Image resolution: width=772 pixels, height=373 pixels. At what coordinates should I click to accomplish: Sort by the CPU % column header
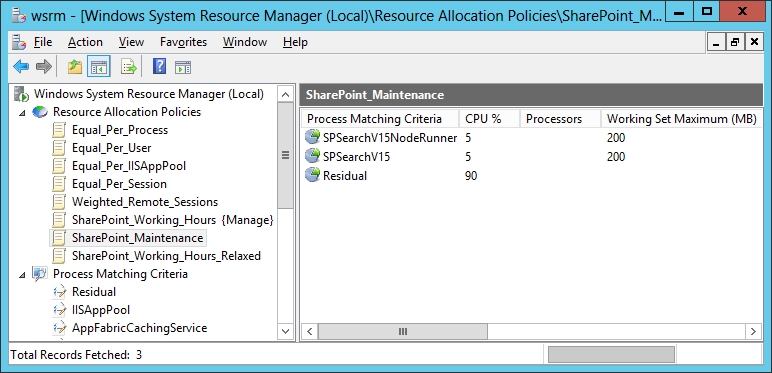click(490, 119)
